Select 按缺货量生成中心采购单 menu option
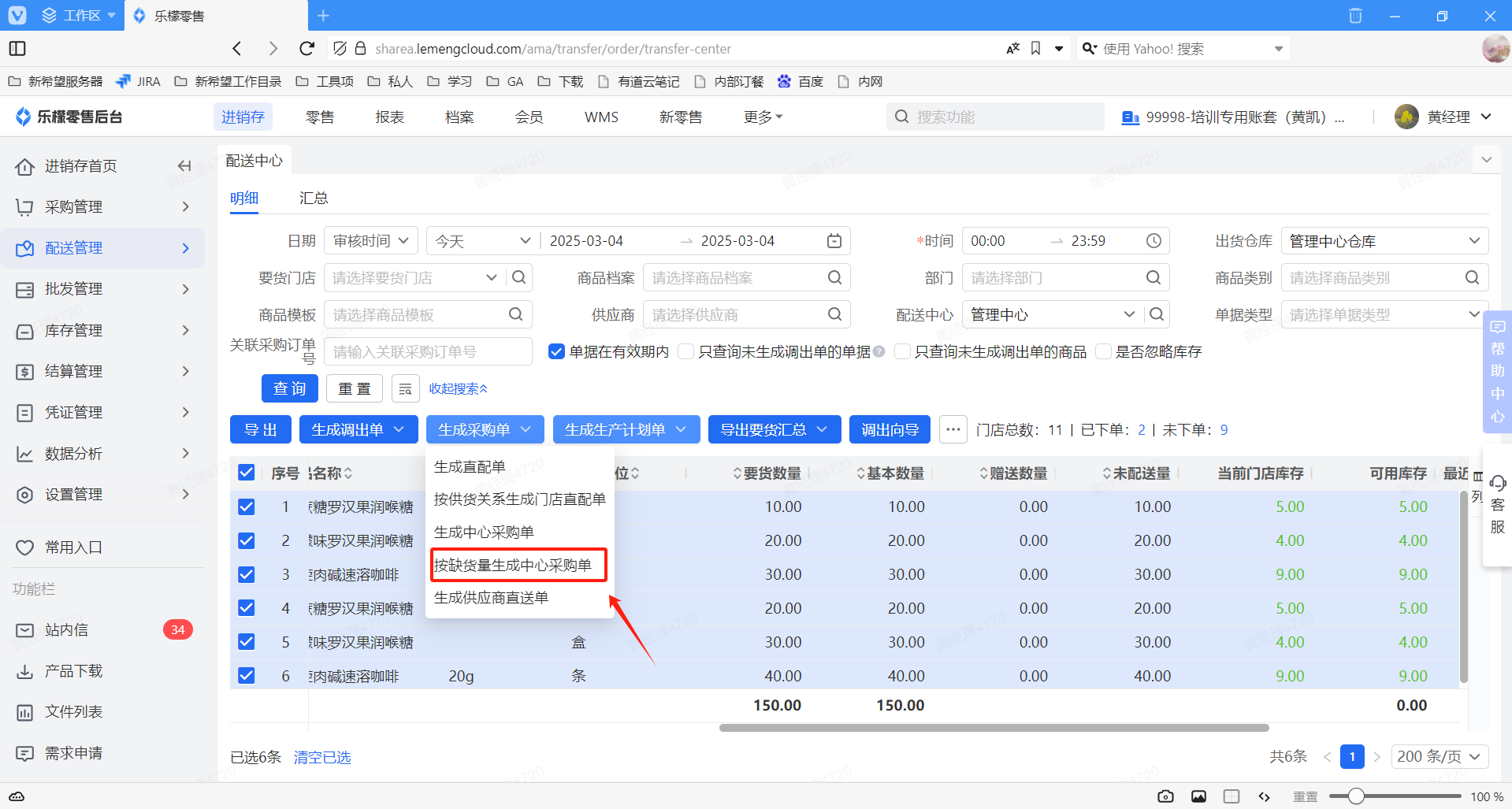Screen dimensions: 1512x809 pyautogui.click(x=513, y=565)
